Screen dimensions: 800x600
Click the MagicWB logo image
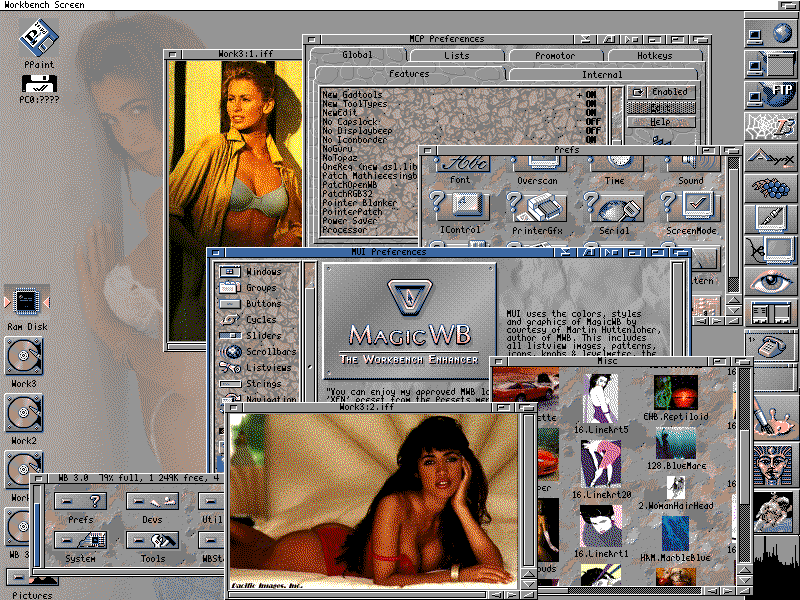pos(409,320)
